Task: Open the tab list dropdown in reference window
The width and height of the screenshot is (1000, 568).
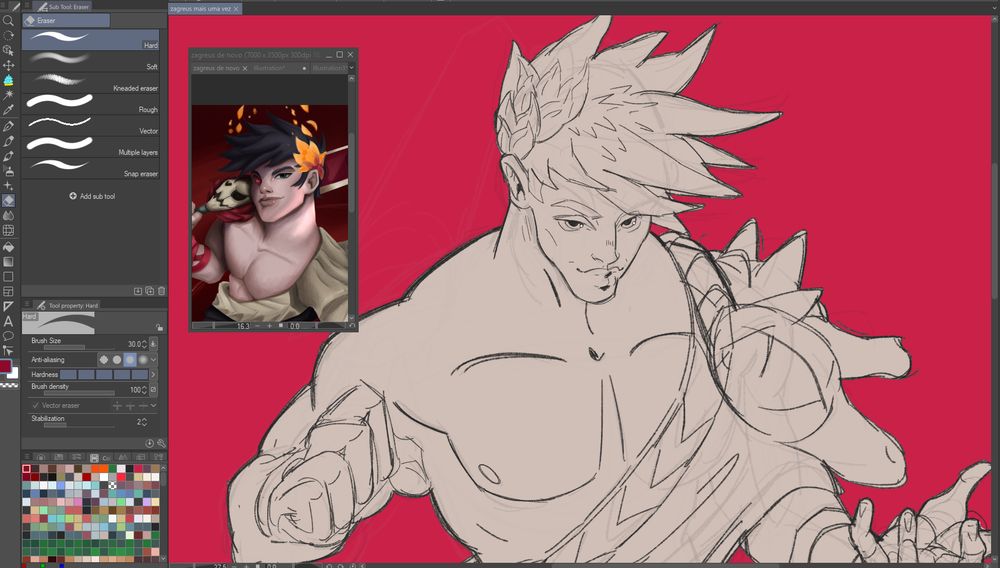Action: point(351,68)
